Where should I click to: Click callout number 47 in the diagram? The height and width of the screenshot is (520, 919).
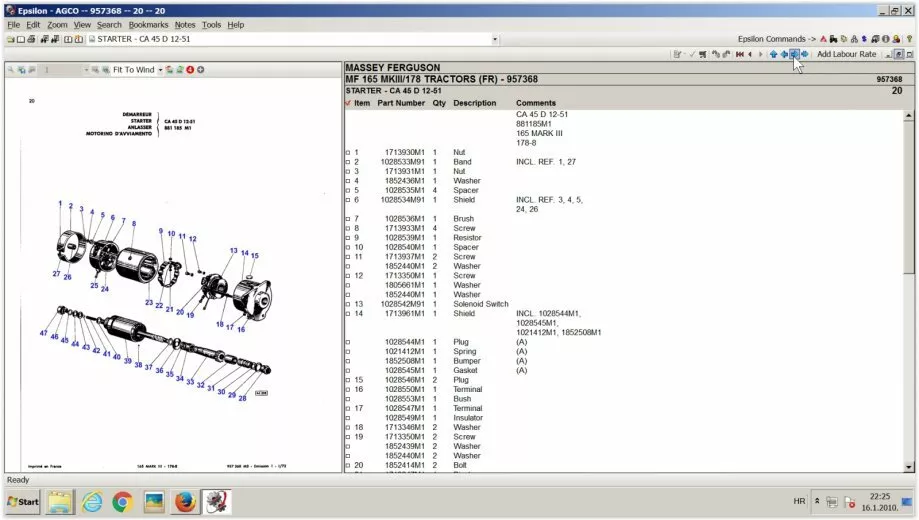point(43,333)
